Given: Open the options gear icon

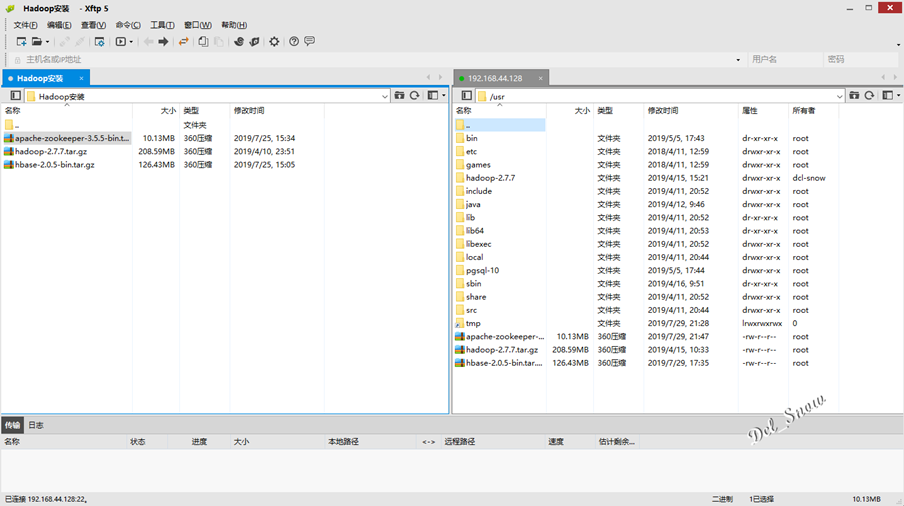Looking at the screenshot, I should tap(274, 41).
